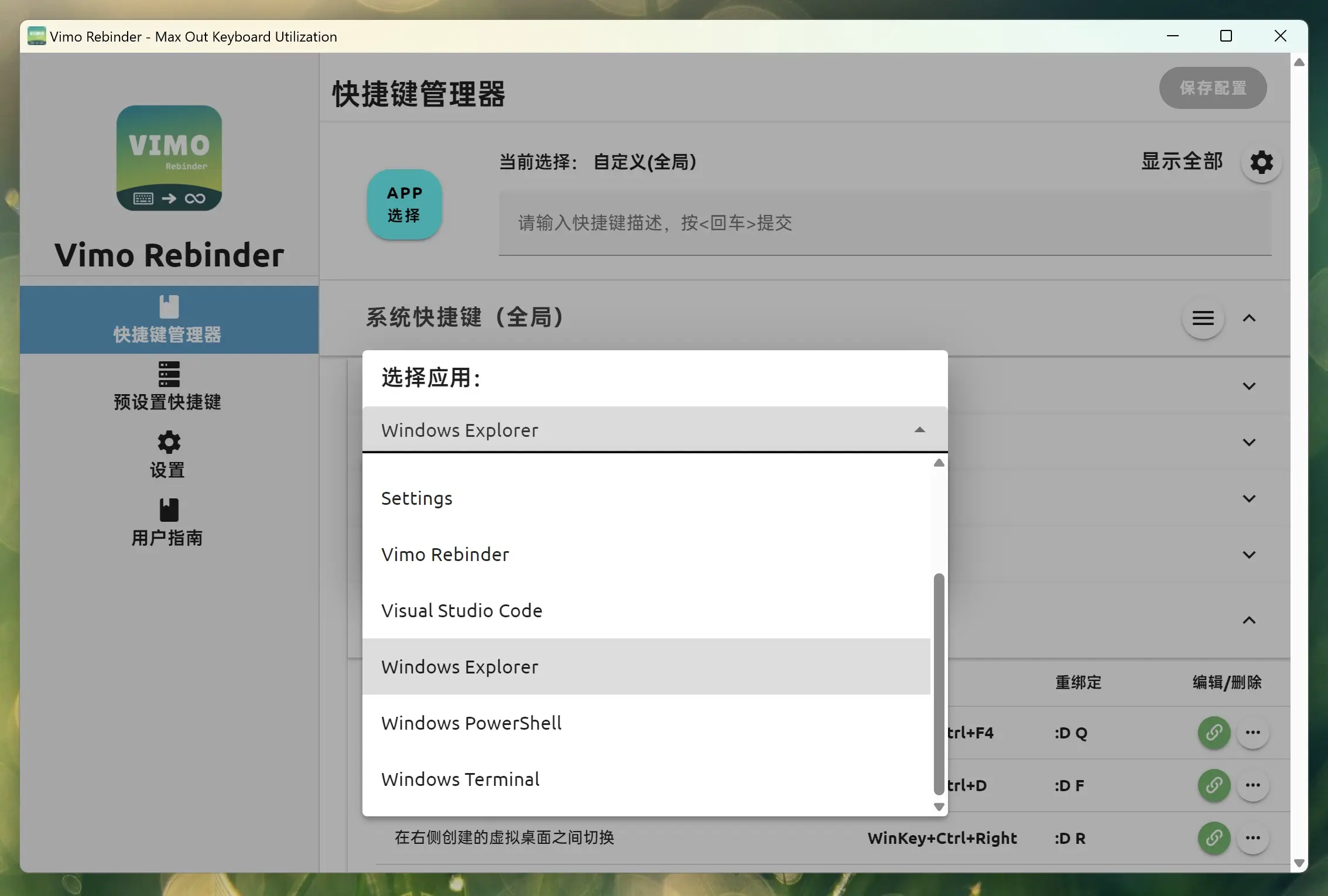
Task: Close the Vimo Rebinder window
Action: click(x=1281, y=36)
